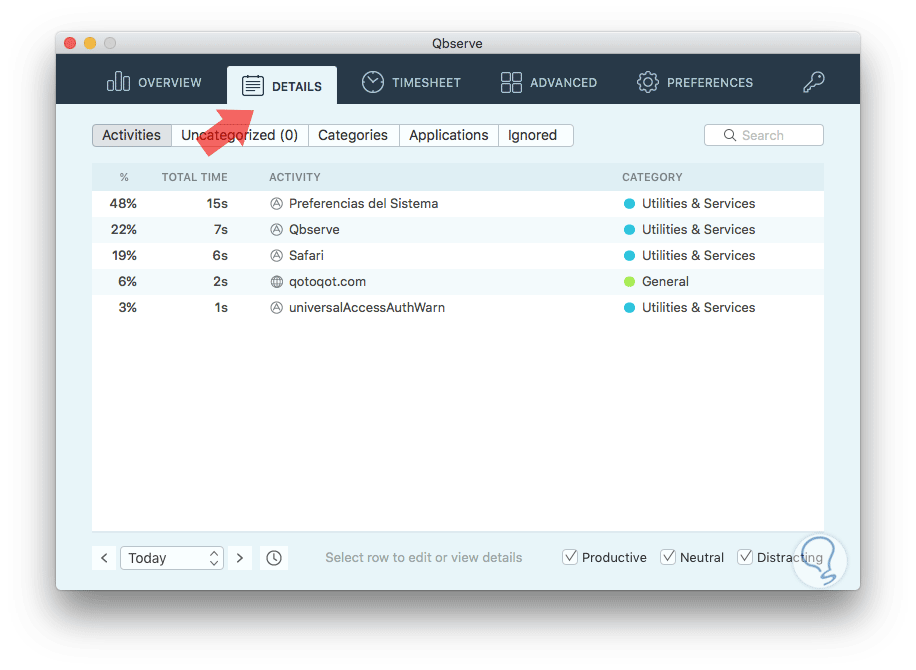Click app icon beside Safari row
Viewport: 916px width, 670px height.
tap(276, 256)
